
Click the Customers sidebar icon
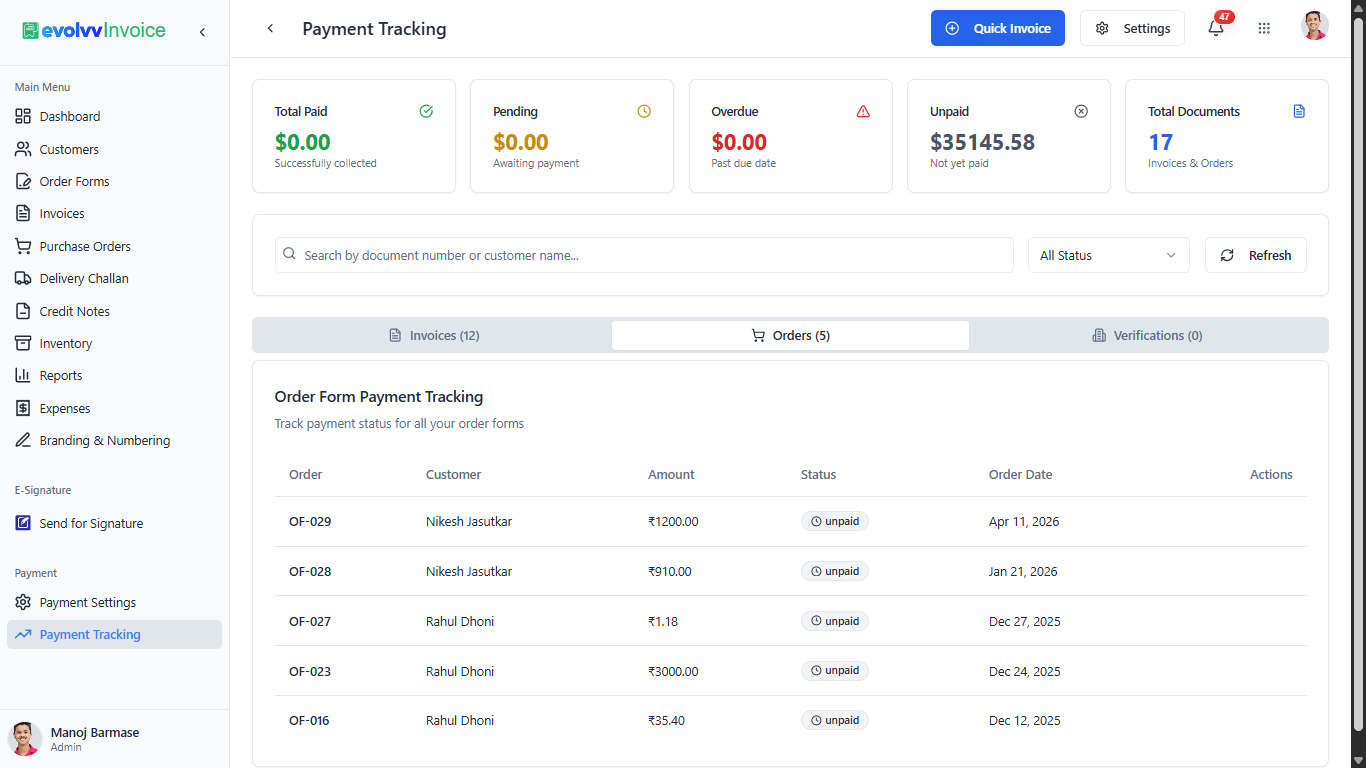(x=23, y=149)
